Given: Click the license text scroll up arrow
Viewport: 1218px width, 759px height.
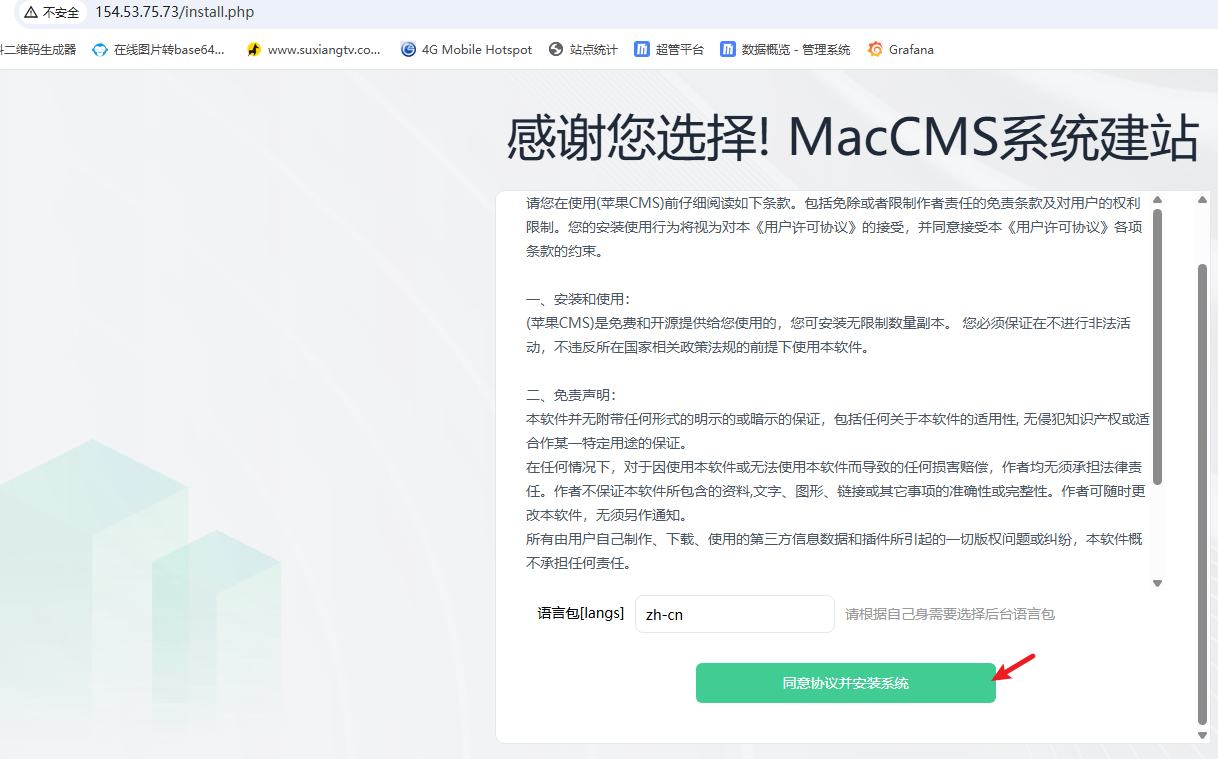Looking at the screenshot, I should point(1157,200).
